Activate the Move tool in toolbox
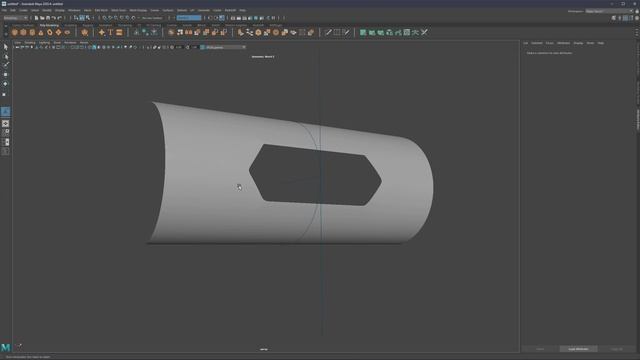The height and width of the screenshot is (360, 640). click(x=5, y=75)
